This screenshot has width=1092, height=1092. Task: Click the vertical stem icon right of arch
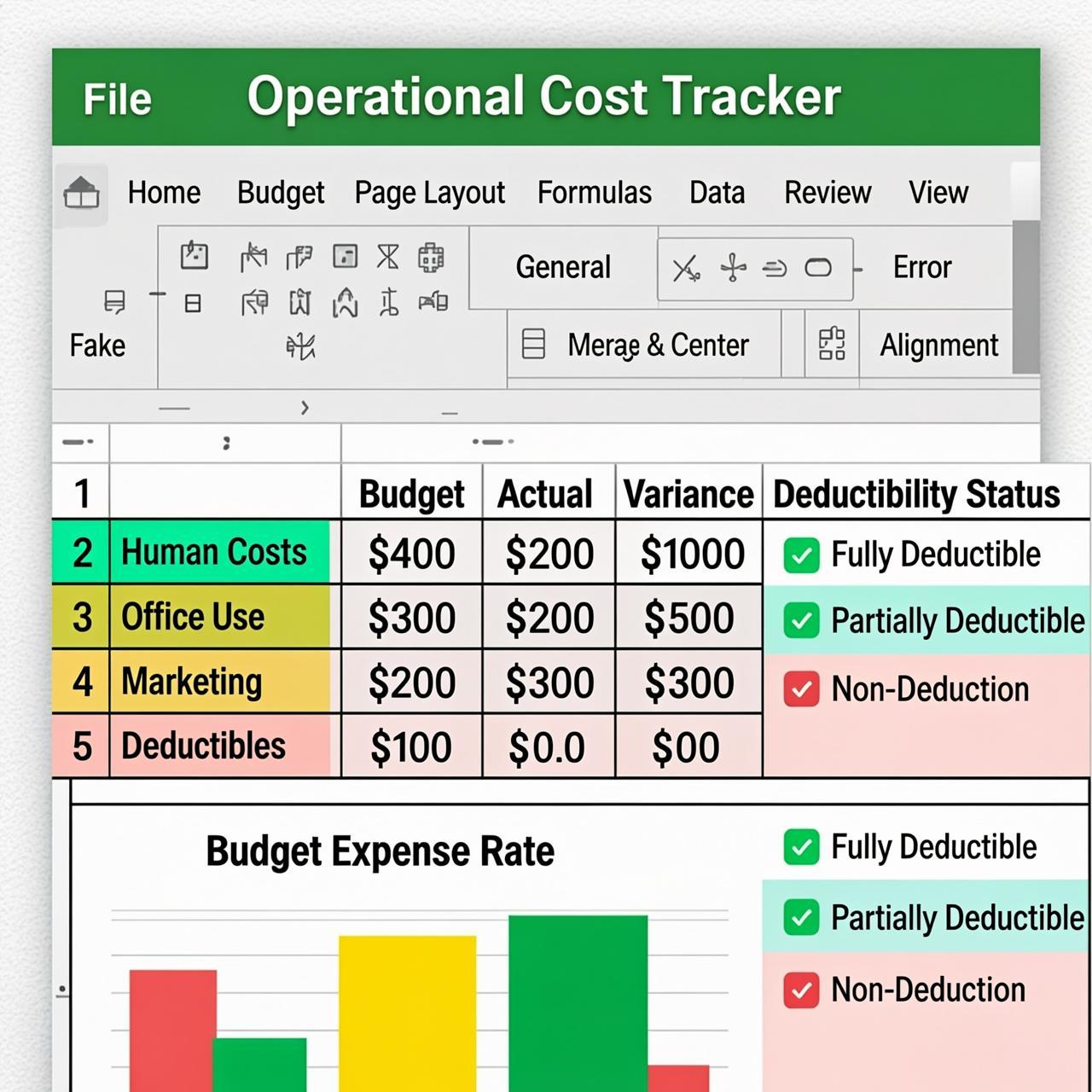coord(389,302)
